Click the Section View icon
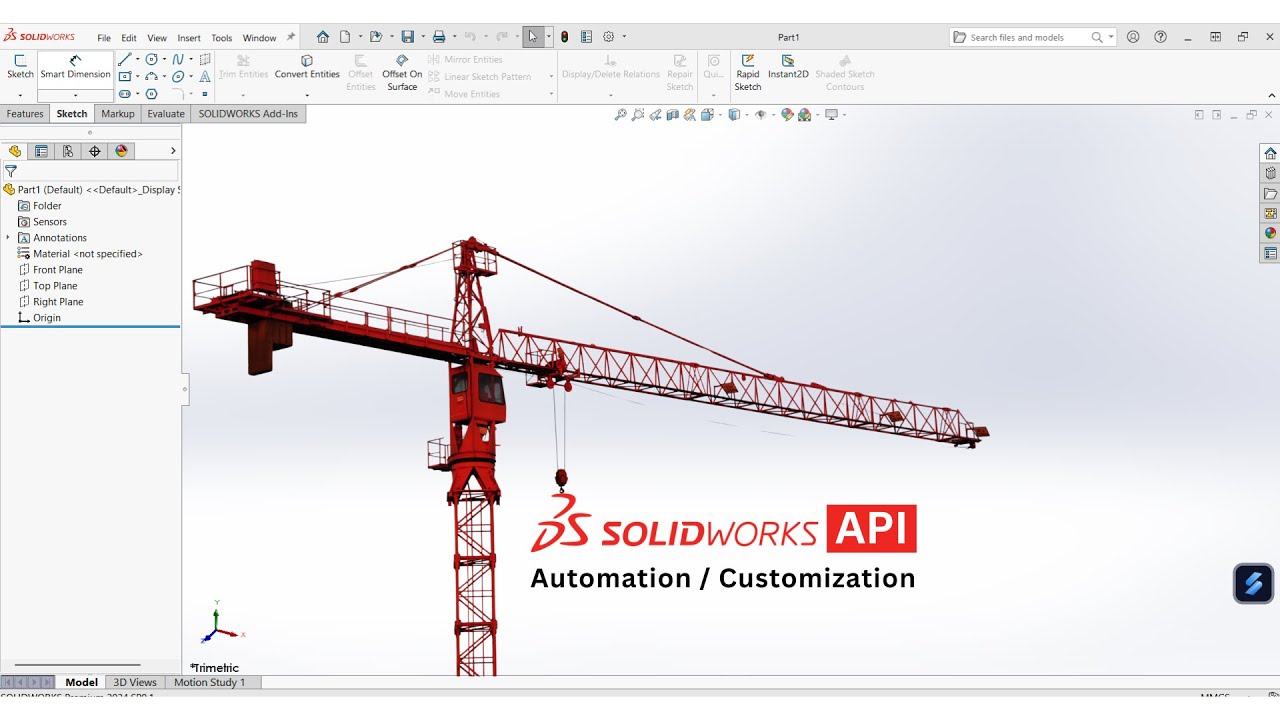Viewport: 1280px width, 720px height. click(673, 115)
